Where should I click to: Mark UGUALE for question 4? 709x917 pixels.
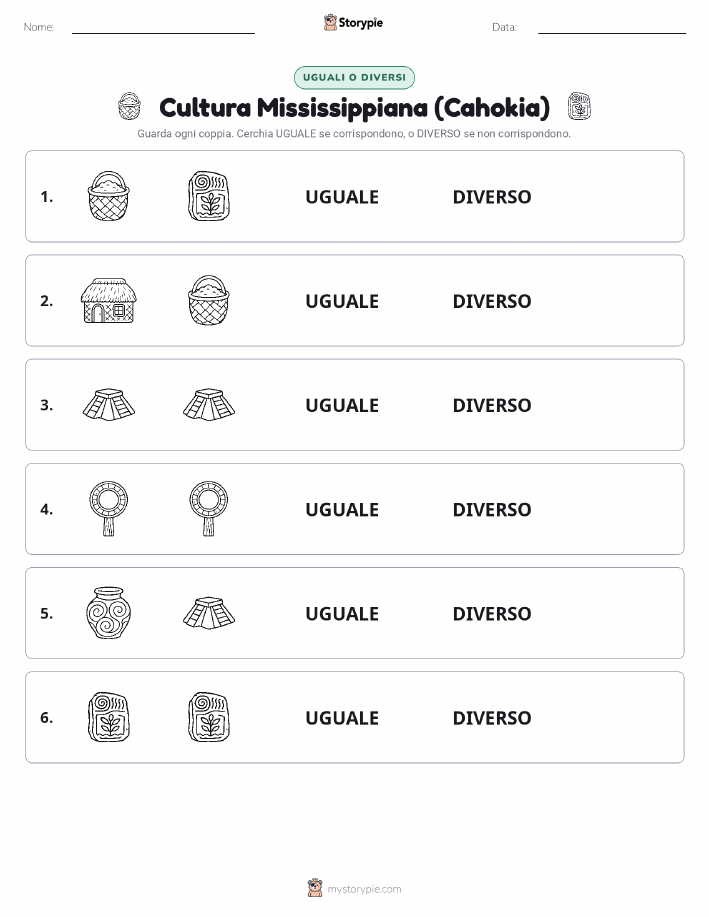click(342, 509)
